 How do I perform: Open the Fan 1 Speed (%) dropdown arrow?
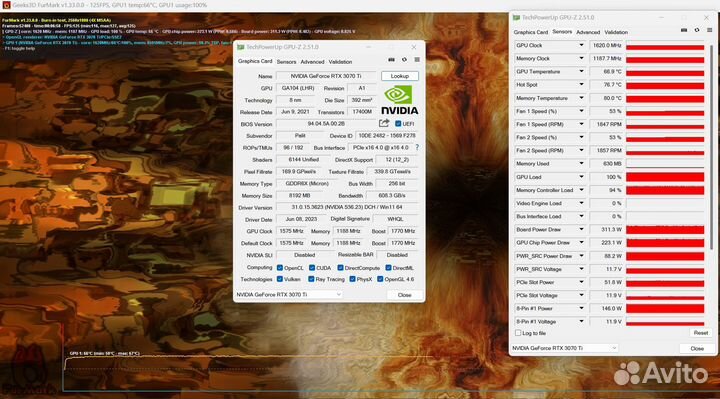click(x=581, y=111)
